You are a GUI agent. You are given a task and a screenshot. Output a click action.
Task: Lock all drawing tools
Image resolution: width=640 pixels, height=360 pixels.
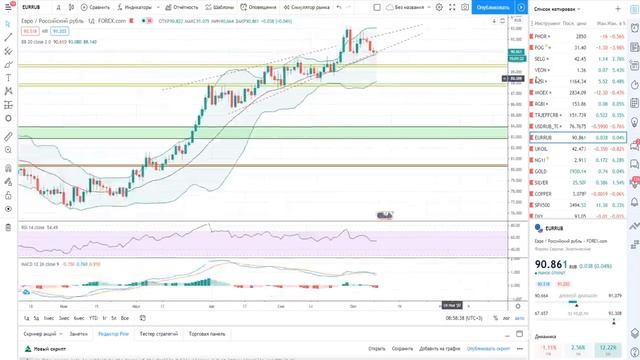point(8,196)
